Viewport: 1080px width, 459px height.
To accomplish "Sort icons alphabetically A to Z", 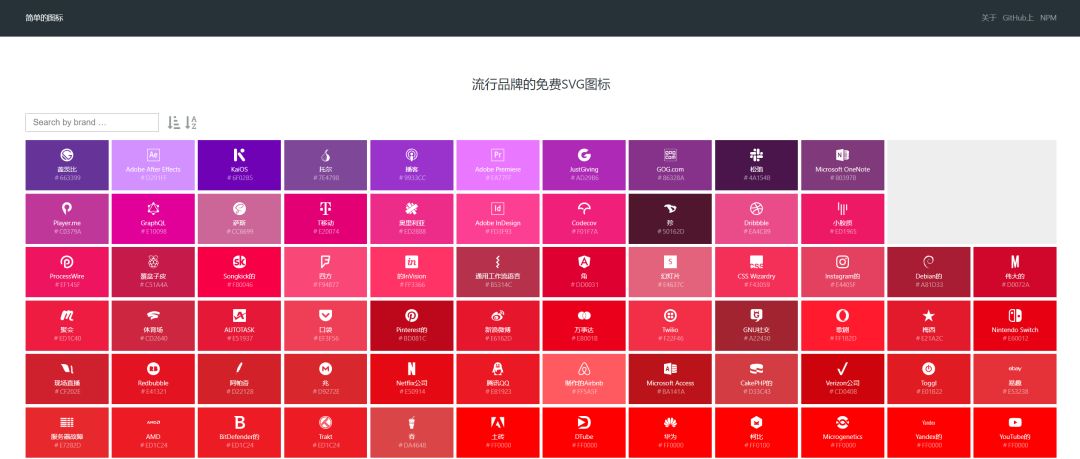I will (x=191, y=123).
